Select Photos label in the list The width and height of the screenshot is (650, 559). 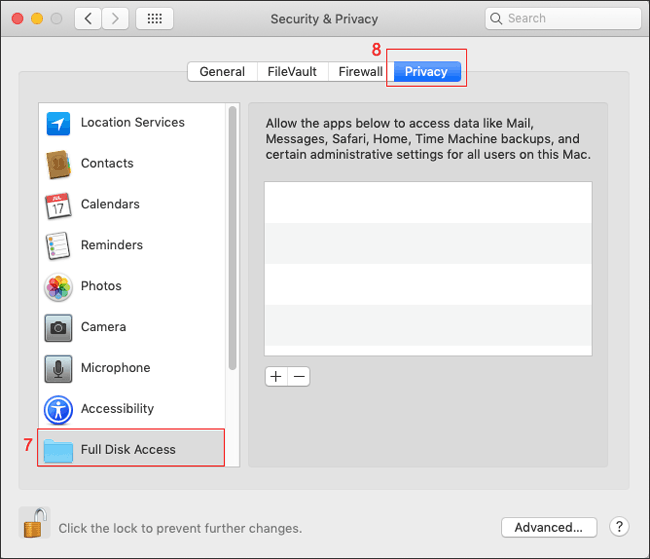(x=101, y=286)
